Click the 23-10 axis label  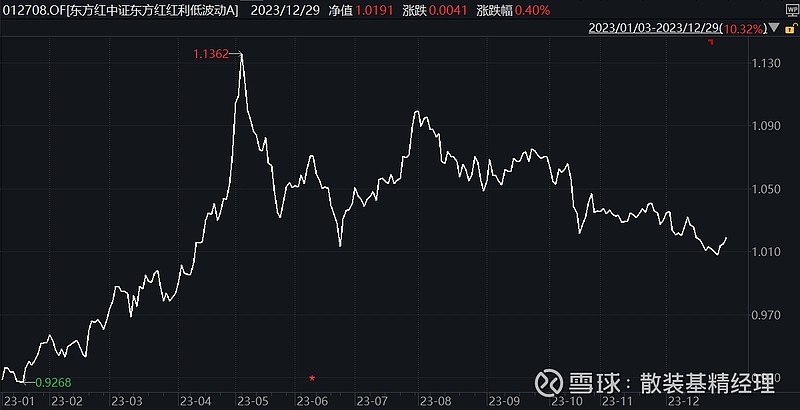(568, 401)
